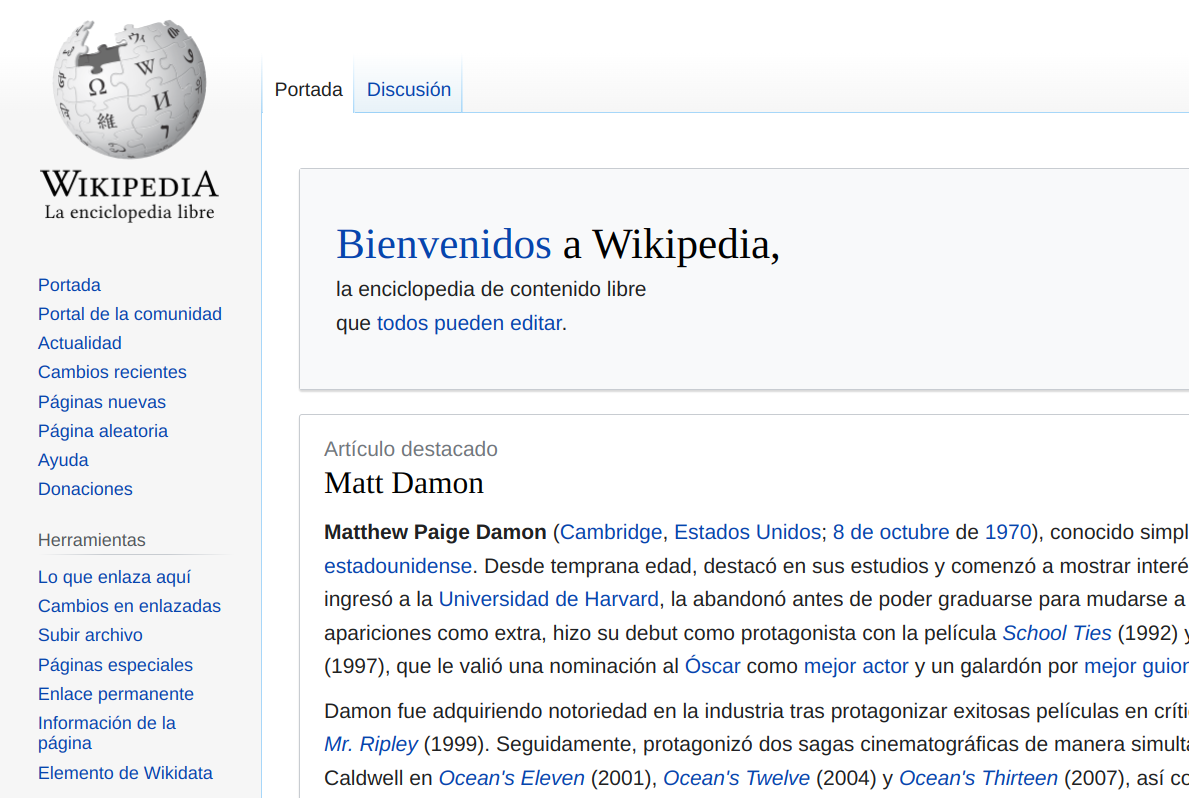Click the 'WIKIPEDIA La enciclopedia libre' wordmark
Screen dimensions: 1189x798
click(130, 195)
